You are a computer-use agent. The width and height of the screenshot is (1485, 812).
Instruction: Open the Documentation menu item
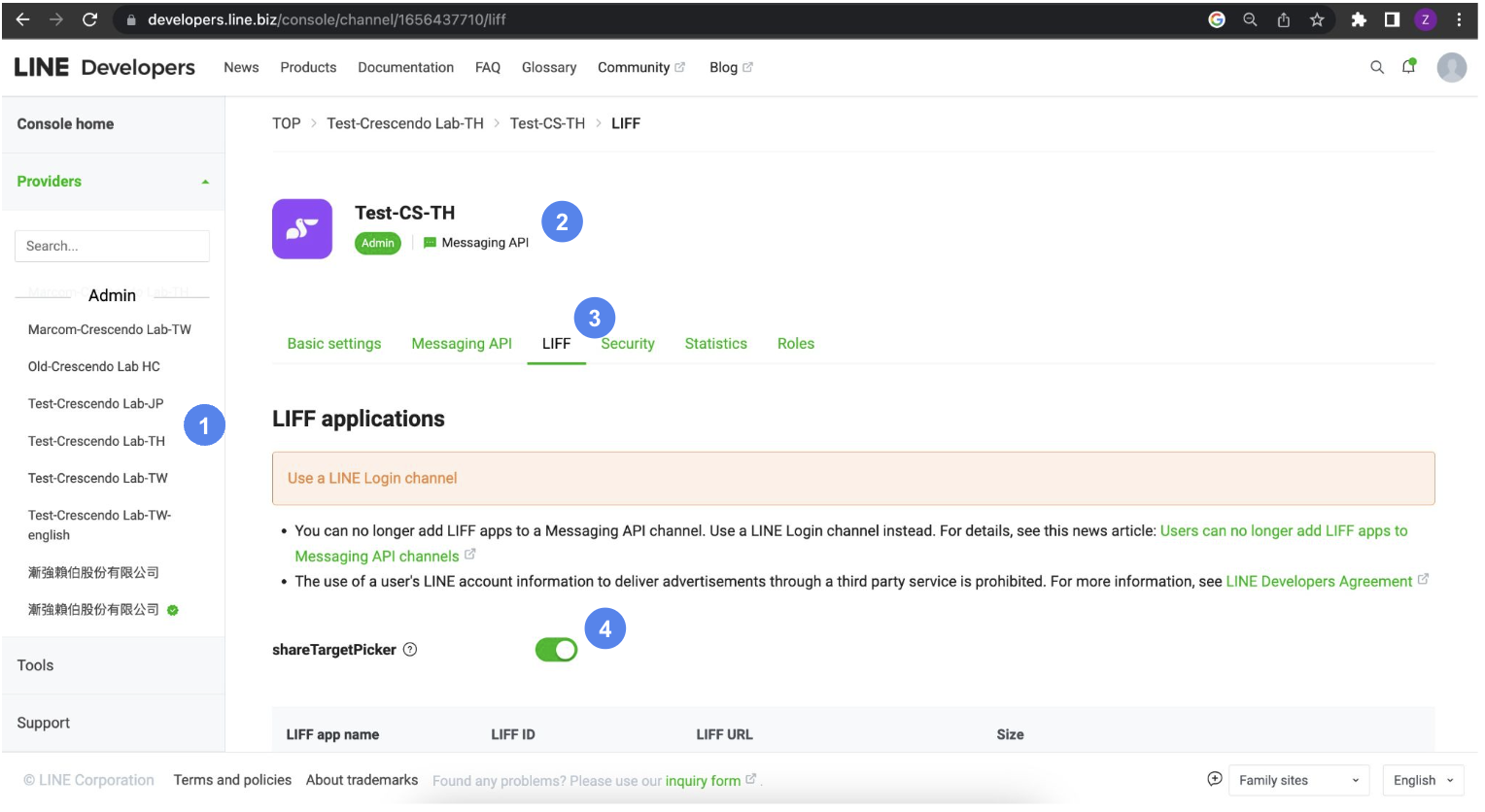point(405,67)
